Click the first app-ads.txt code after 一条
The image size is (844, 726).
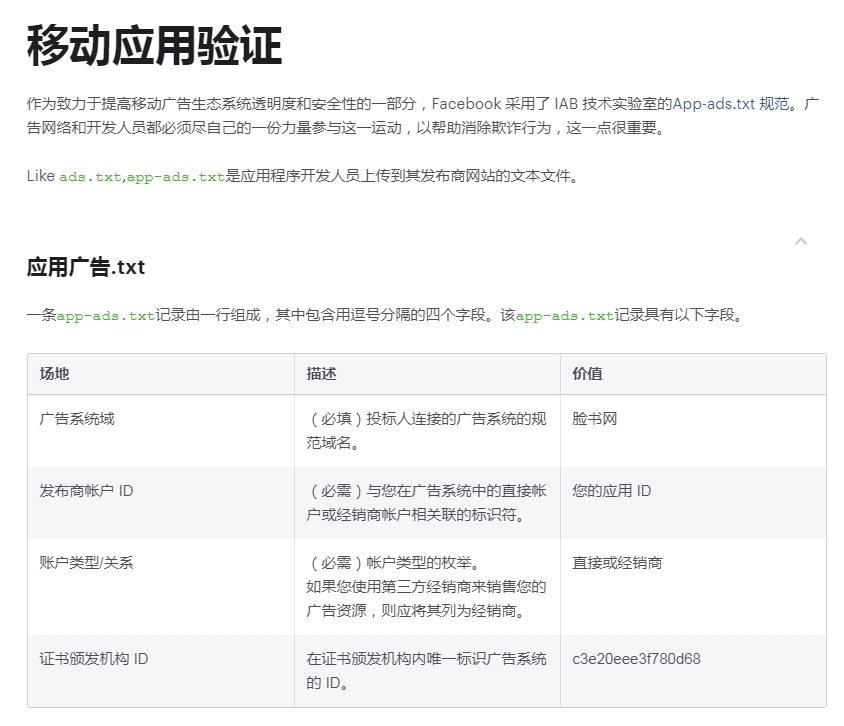(x=106, y=315)
